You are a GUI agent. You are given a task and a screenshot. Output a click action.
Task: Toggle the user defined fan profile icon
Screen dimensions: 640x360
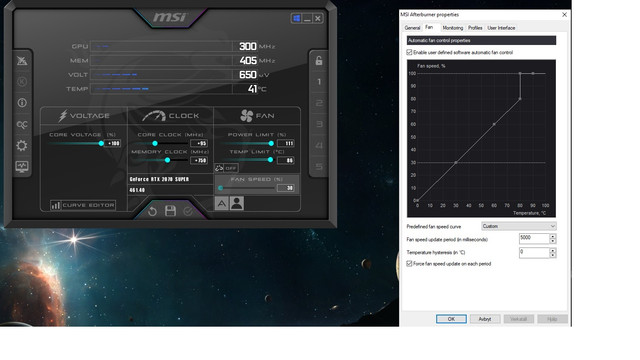237,203
